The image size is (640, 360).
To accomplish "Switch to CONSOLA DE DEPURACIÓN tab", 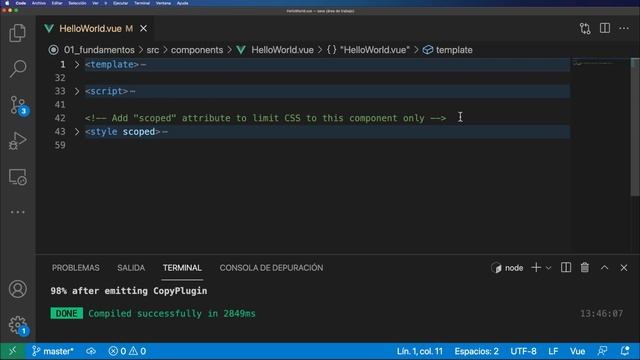I will pyautogui.click(x=271, y=268).
